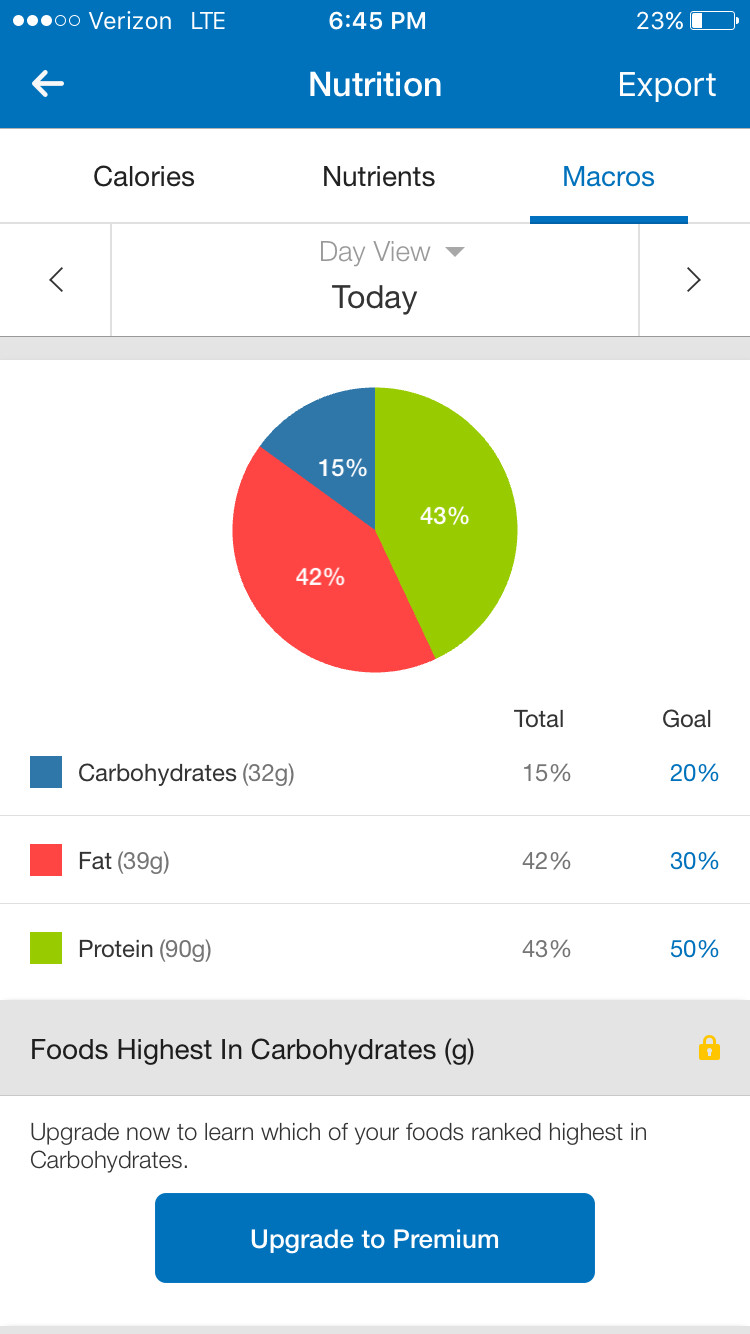Edit the Carbohydrates 20% goal
750x1334 pixels.
[694, 773]
